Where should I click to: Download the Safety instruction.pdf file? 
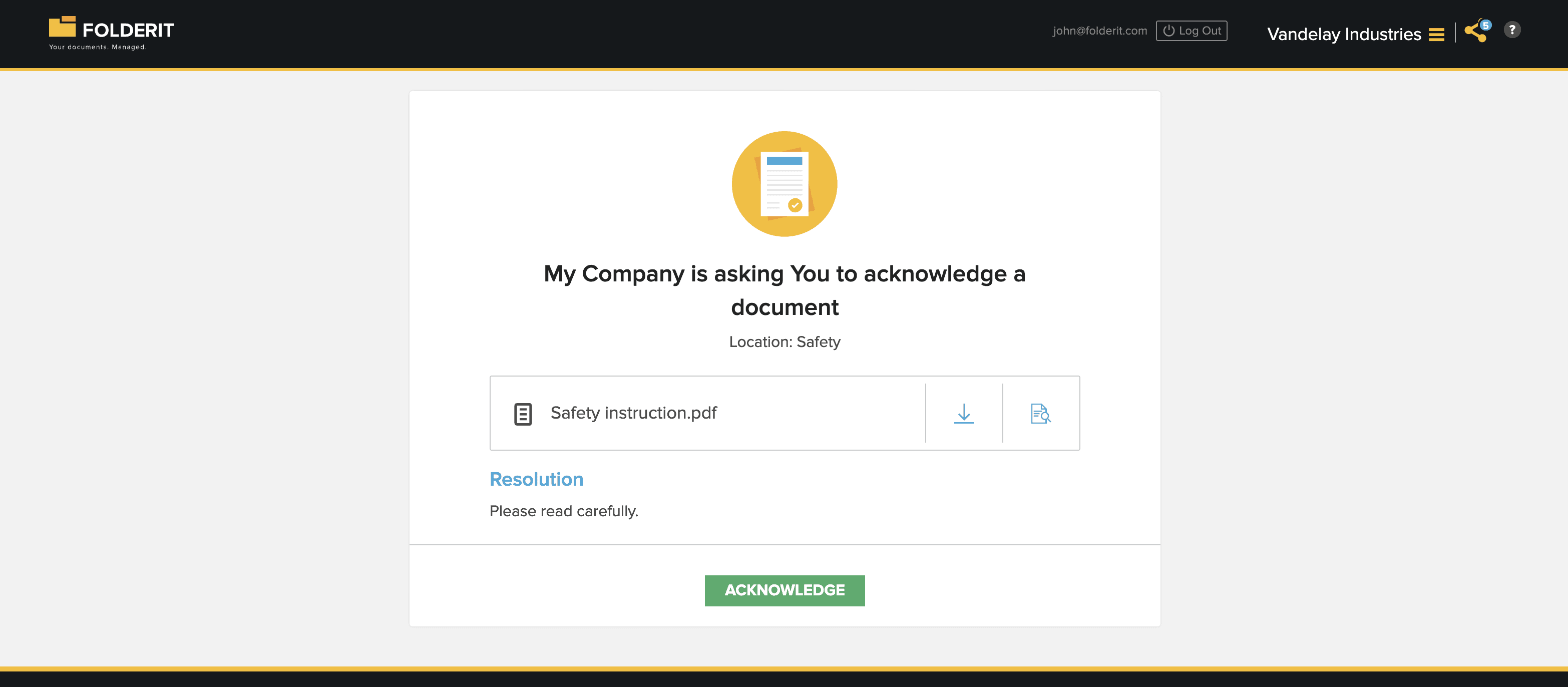[964, 414]
